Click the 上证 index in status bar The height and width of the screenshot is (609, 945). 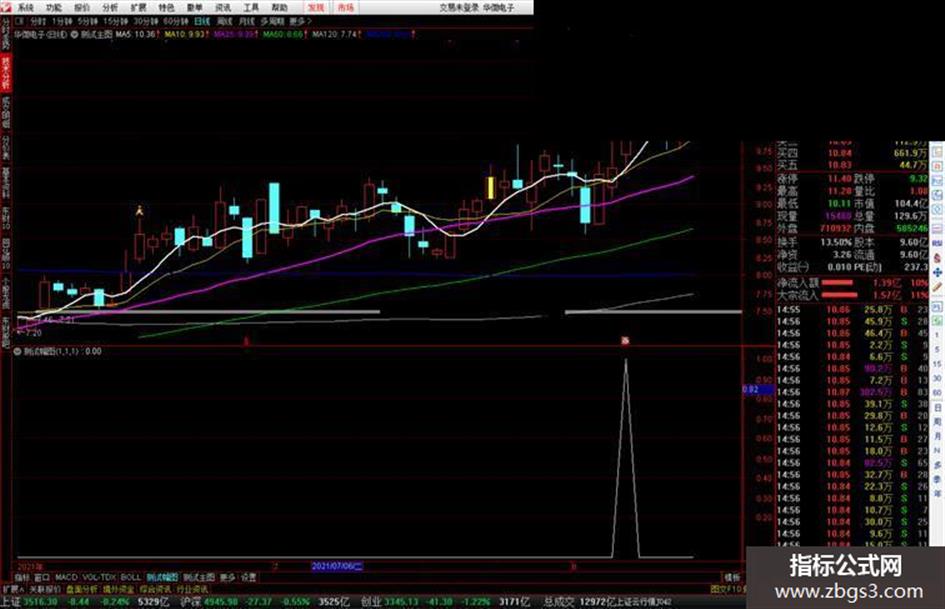[x=10, y=602]
